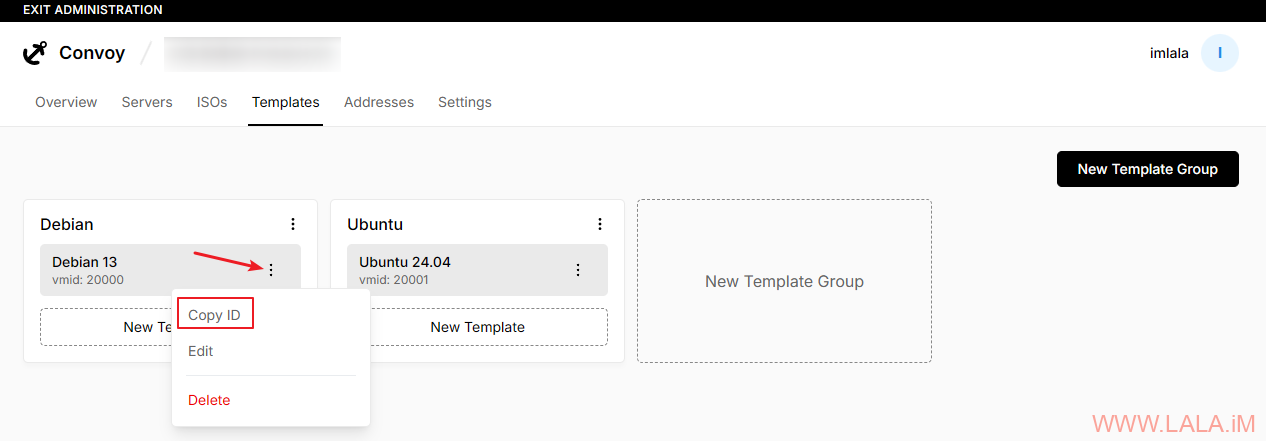
Task: Open the Debian group kebab menu
Action: (293, 224)
